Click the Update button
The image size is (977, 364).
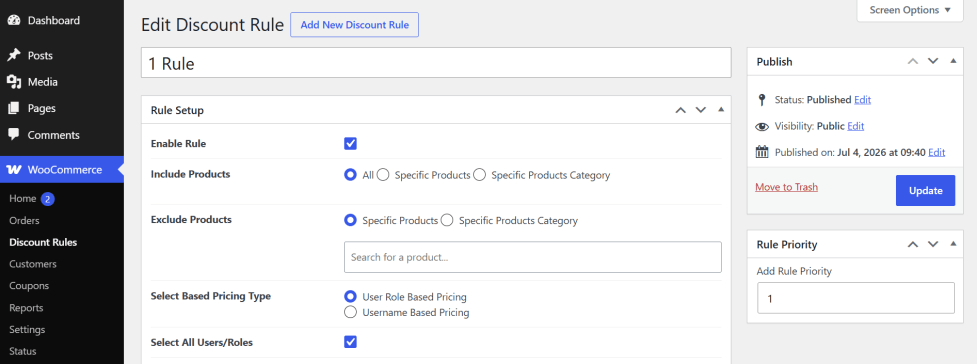[925, 191]
